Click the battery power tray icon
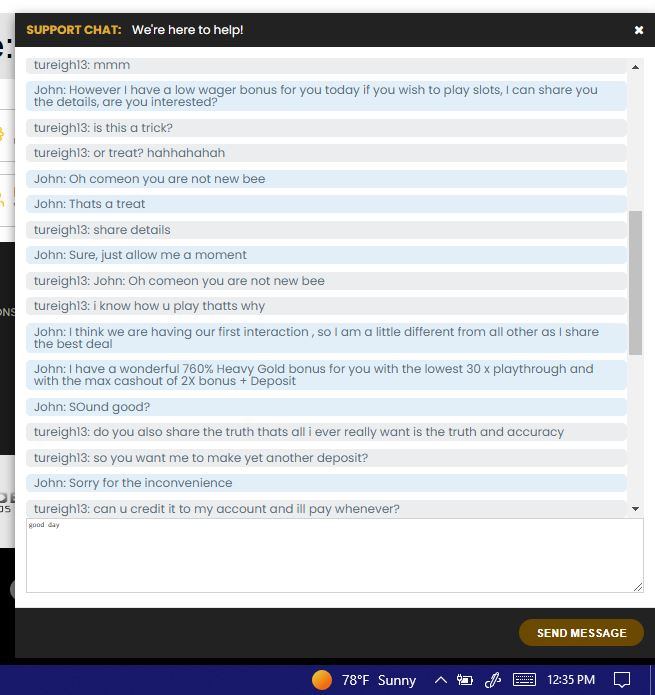 [465, 680]
